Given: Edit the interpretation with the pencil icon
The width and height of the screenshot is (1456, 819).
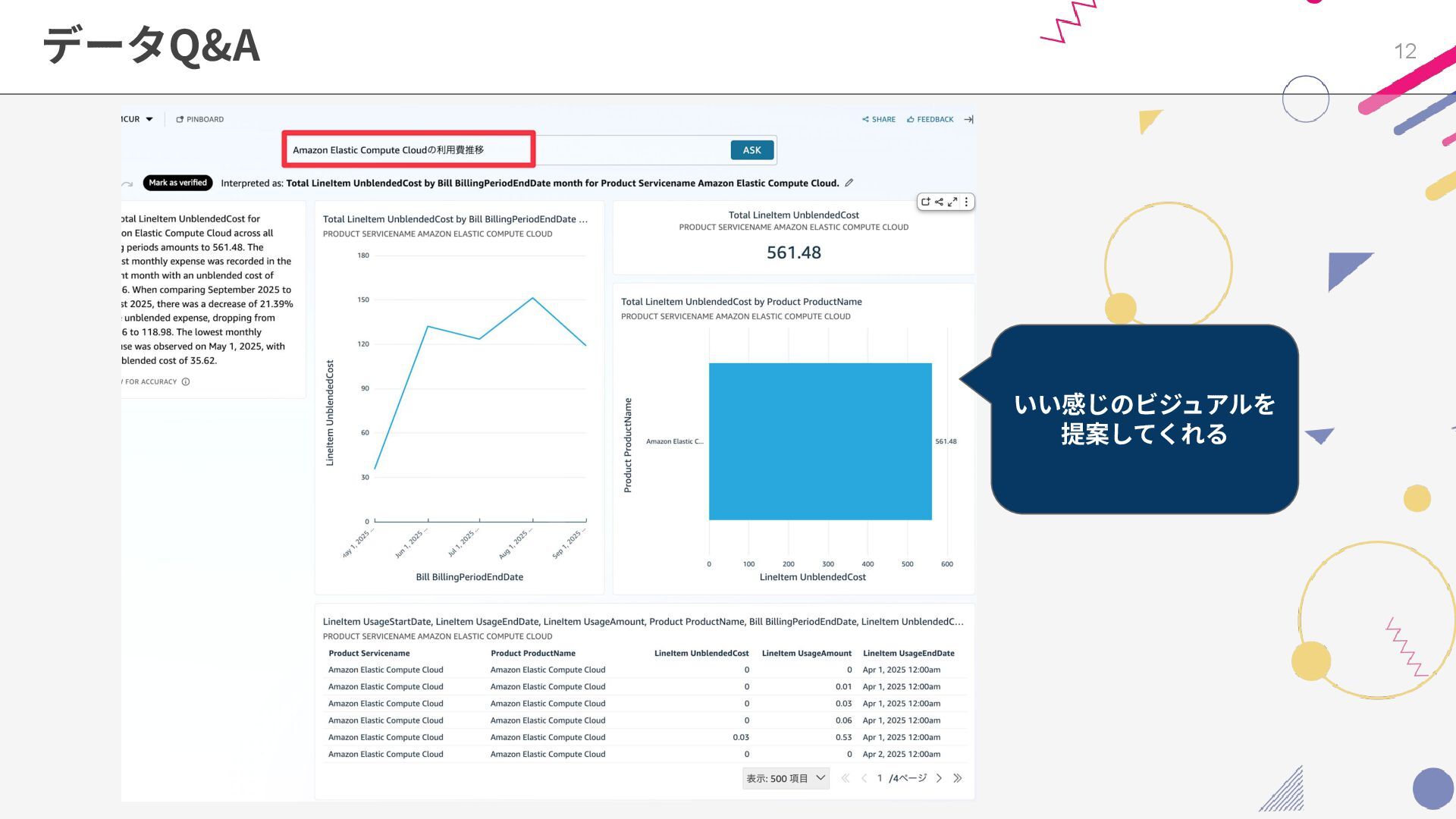Looking at the screenshot, I should coord(849,183).
